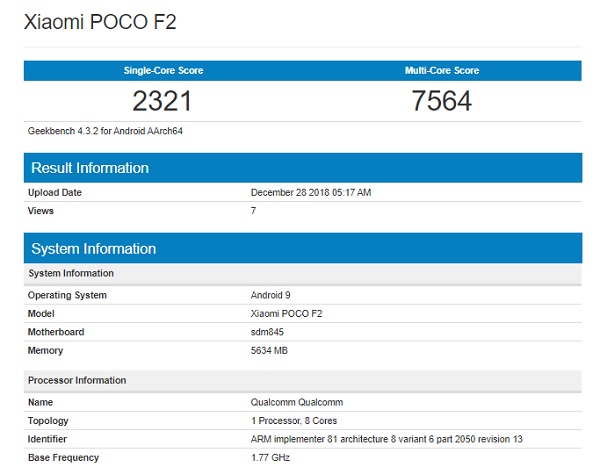Click the Motherboard label
The height and width of the screenshot is (467, 600).
(x=56, y=332)
